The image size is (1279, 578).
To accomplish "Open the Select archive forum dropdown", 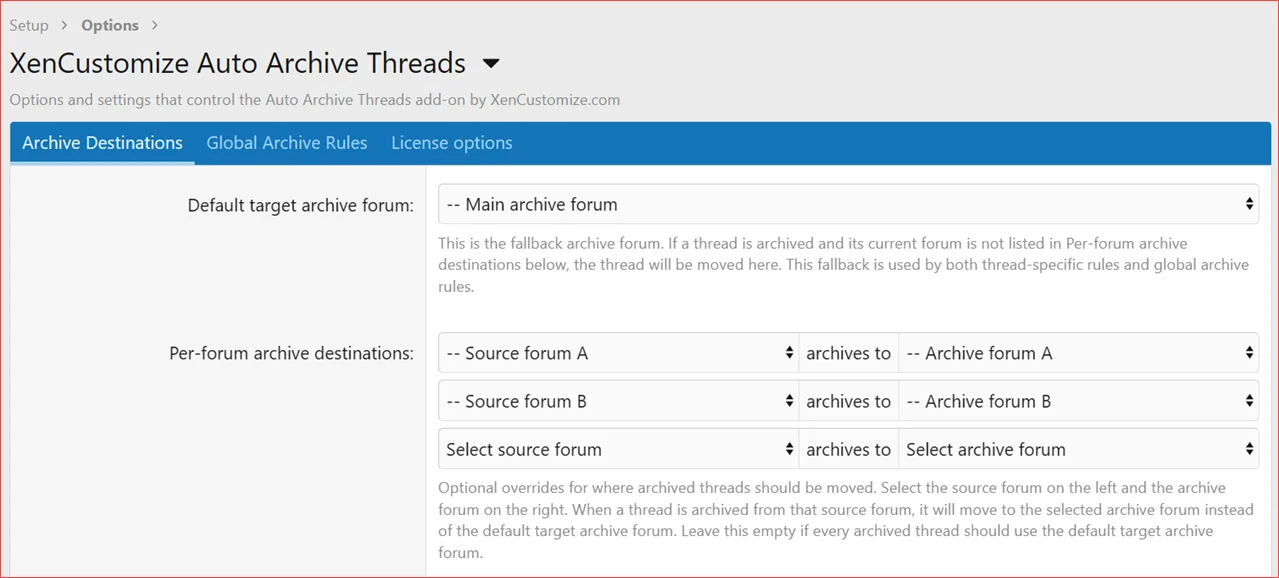I will tap(1078, 449).
